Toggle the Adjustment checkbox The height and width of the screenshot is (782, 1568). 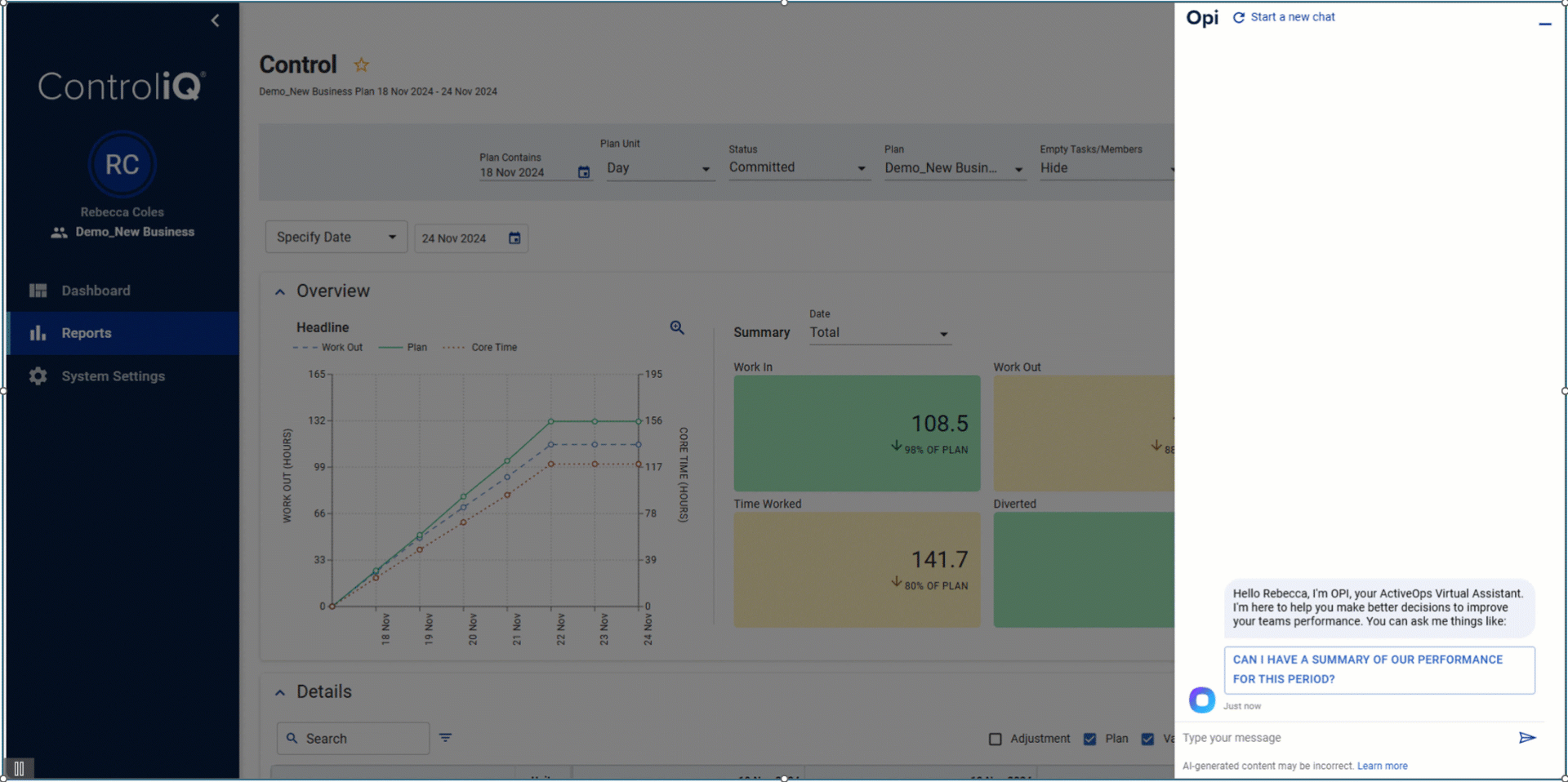click(995, 739)
